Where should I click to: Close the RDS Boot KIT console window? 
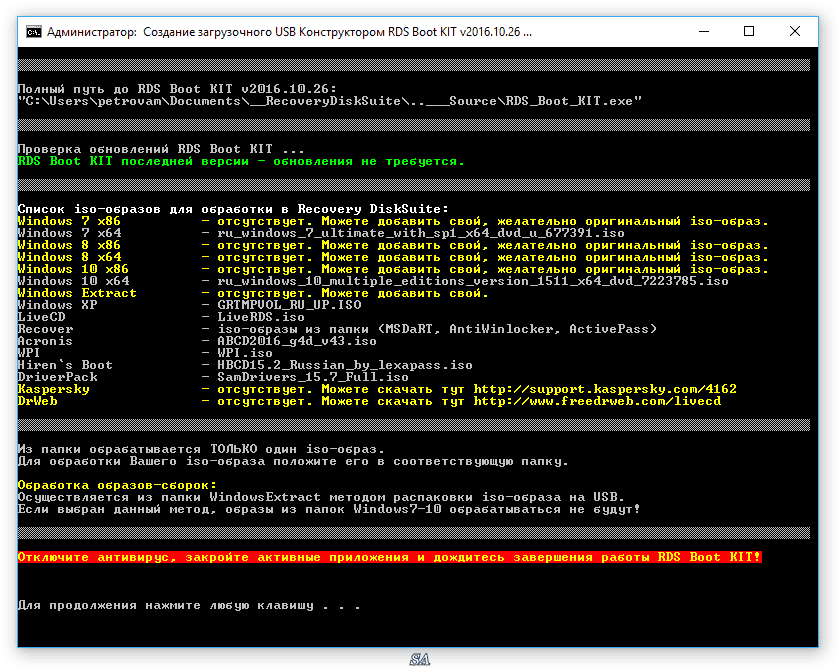[x=794, y=32]
